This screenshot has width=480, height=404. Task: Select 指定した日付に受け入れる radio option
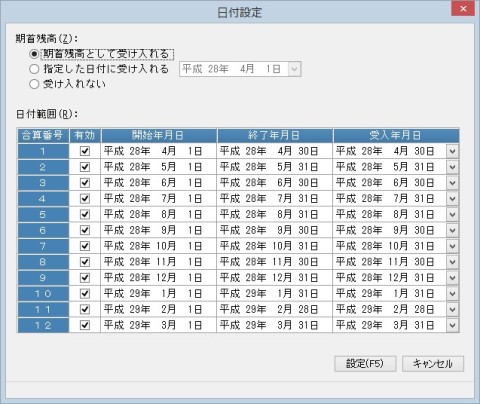[34, 69]
